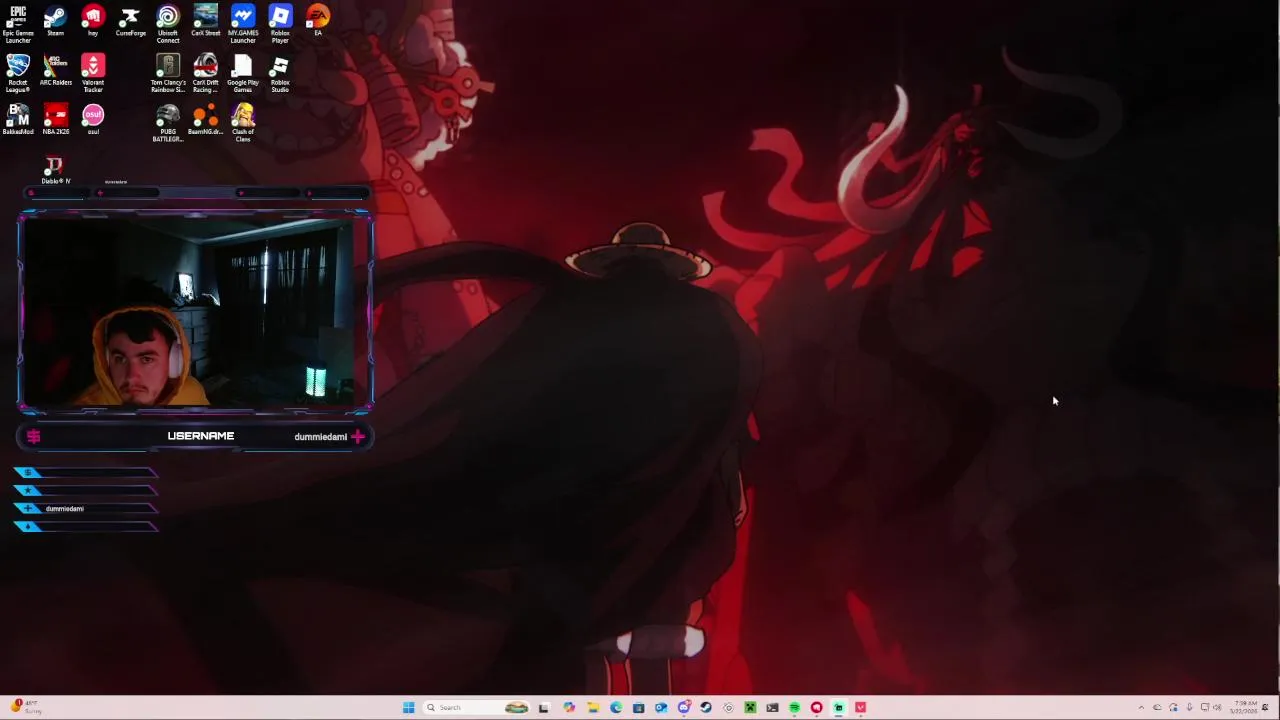Select the ARC Raiders desktop icon

point(55,71)
